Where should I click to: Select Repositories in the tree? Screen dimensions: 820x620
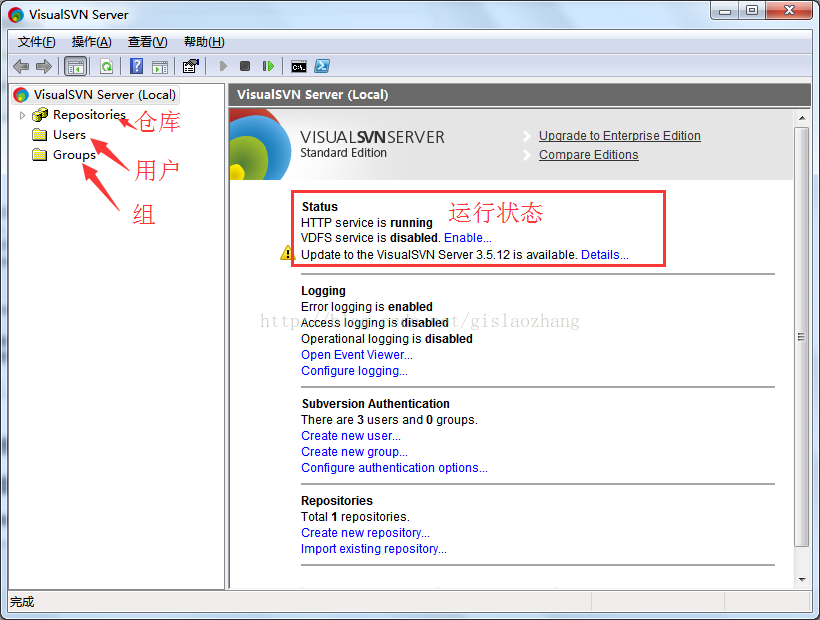pos(89,114)
